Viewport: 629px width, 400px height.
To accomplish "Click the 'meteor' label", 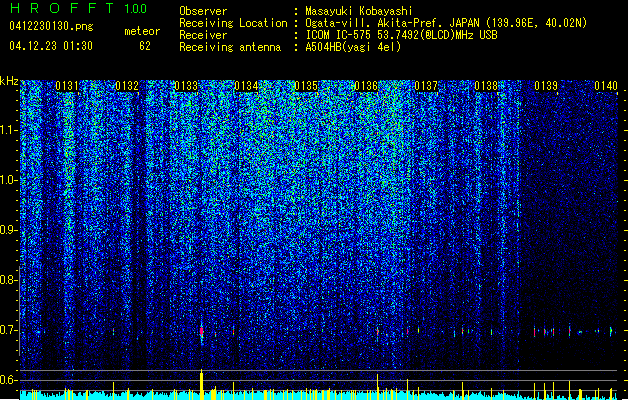I will [142, 31].
